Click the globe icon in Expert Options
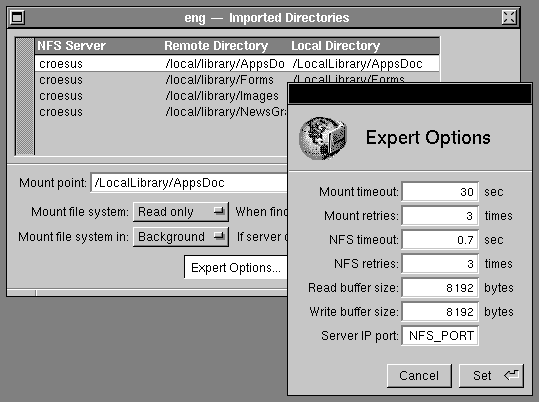 (x=323, y=138)
